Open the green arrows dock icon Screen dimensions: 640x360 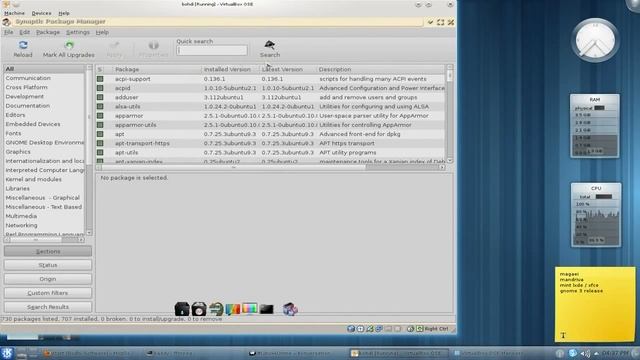[216, 309]
